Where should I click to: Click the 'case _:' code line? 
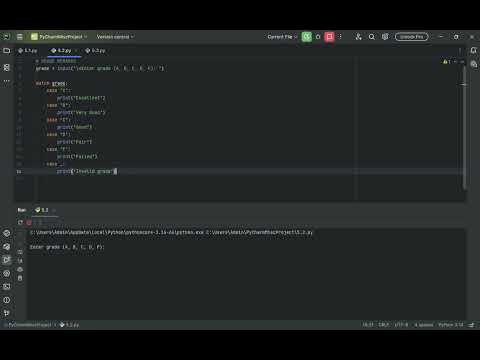pos(55,164)
